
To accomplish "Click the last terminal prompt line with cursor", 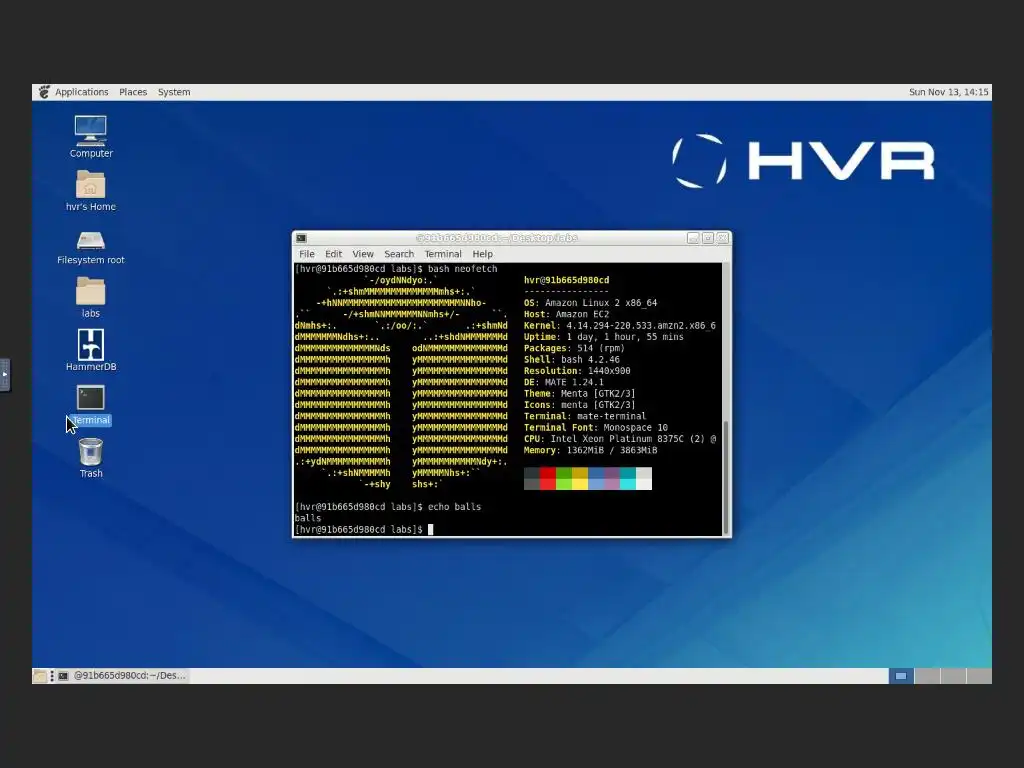I will [x=364, y=530].
